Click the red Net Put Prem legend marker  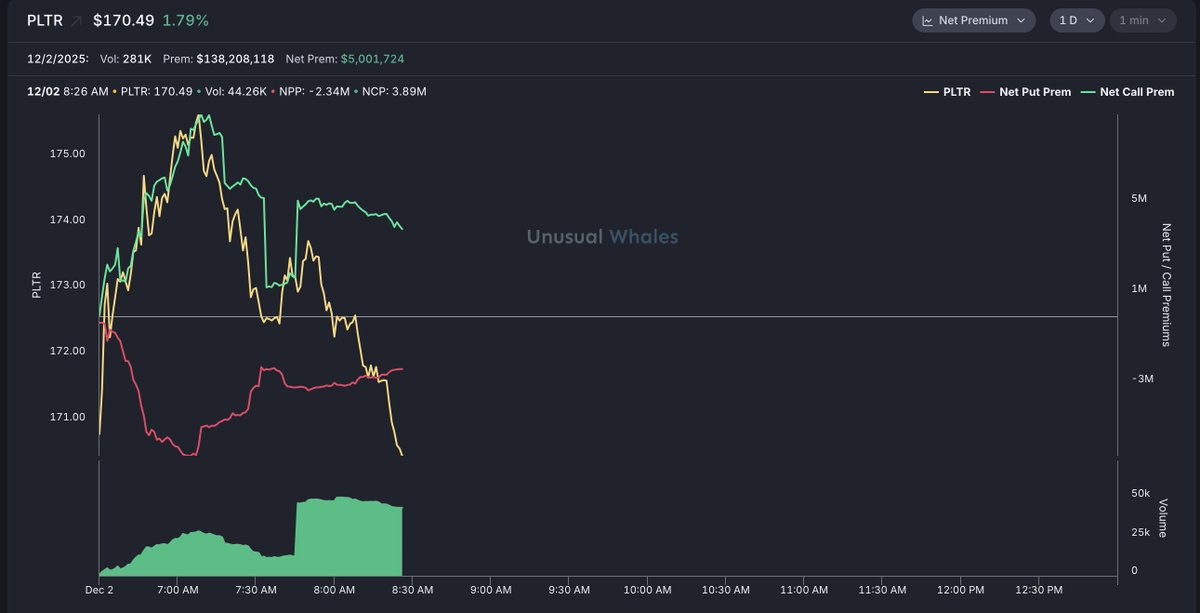tap(987, 92)
